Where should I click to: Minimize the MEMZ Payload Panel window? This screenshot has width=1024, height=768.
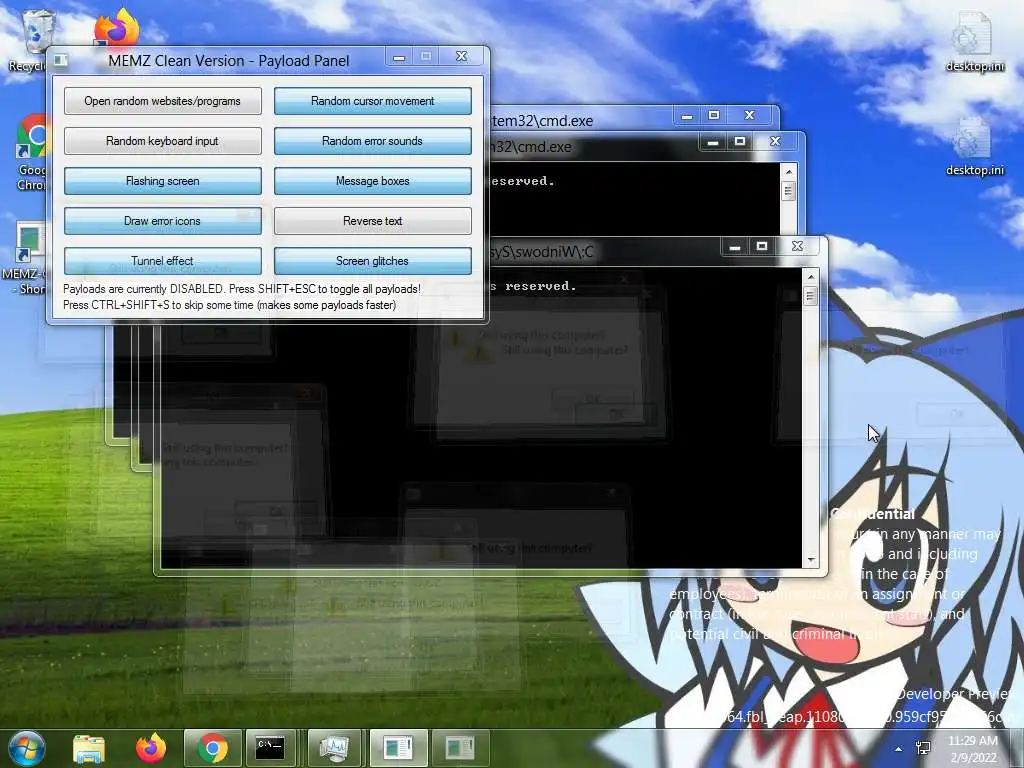coord(399,57)
